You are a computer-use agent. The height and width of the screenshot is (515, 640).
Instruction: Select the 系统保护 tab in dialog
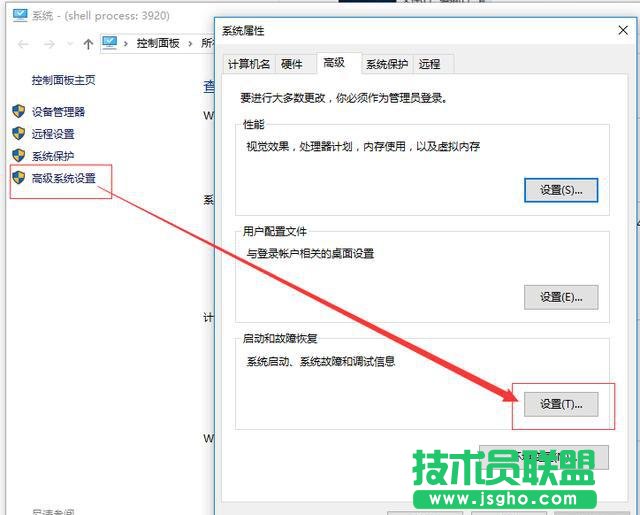pyautogui.click(x=386, y=64)
